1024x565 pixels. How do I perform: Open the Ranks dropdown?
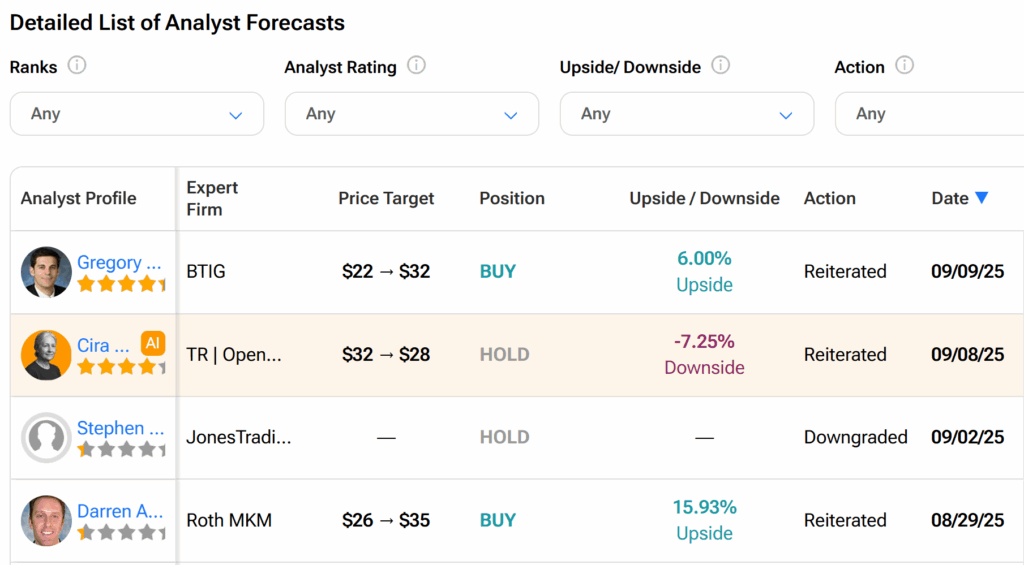coord(137,114)
